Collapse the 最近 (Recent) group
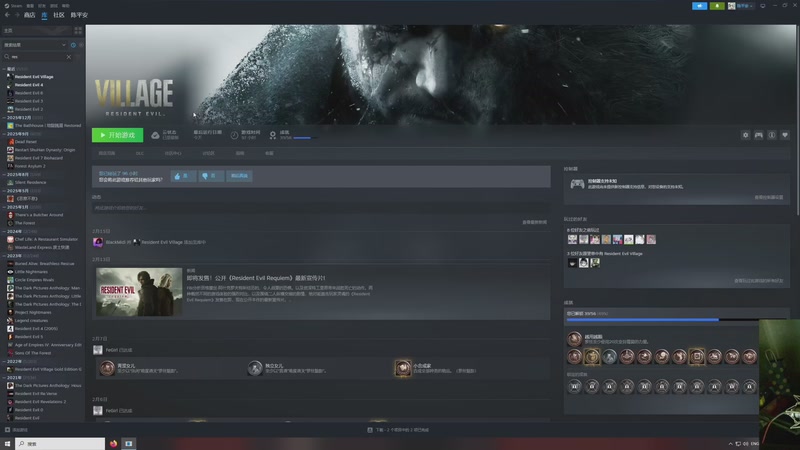Viewport: 800px width, 450px height. (x=4, y=68)
